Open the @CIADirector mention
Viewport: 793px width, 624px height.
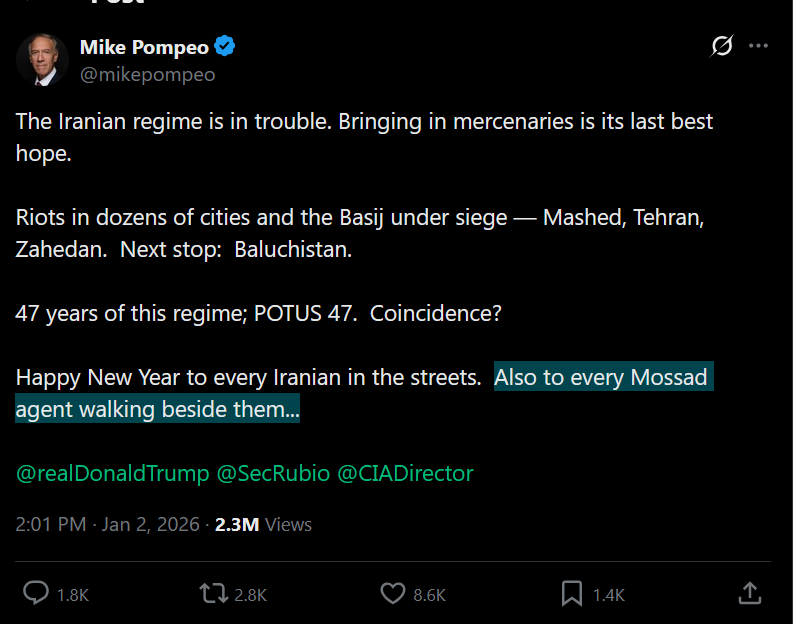[x=405, y=474]
